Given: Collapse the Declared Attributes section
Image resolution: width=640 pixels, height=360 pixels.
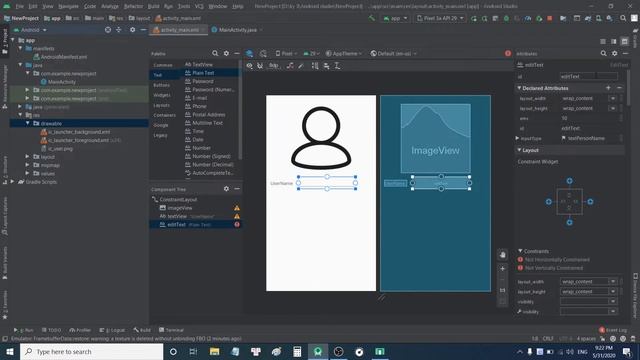Looking at the screenshot, I should (x=519, y=88).
